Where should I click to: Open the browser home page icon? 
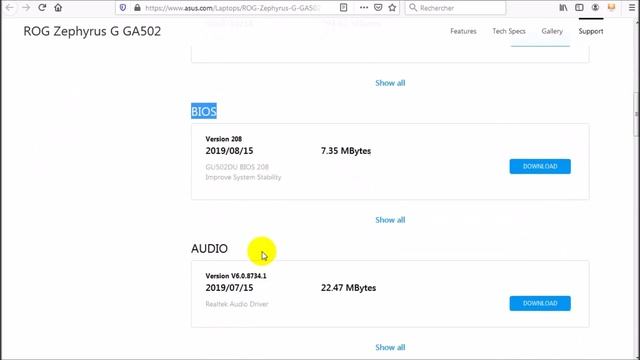tap(58, 8)
